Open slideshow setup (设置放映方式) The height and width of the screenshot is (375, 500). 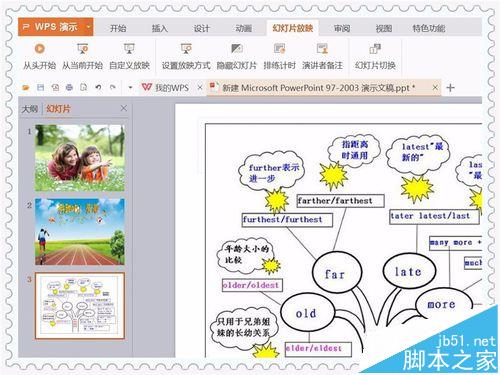coord(186,57)
